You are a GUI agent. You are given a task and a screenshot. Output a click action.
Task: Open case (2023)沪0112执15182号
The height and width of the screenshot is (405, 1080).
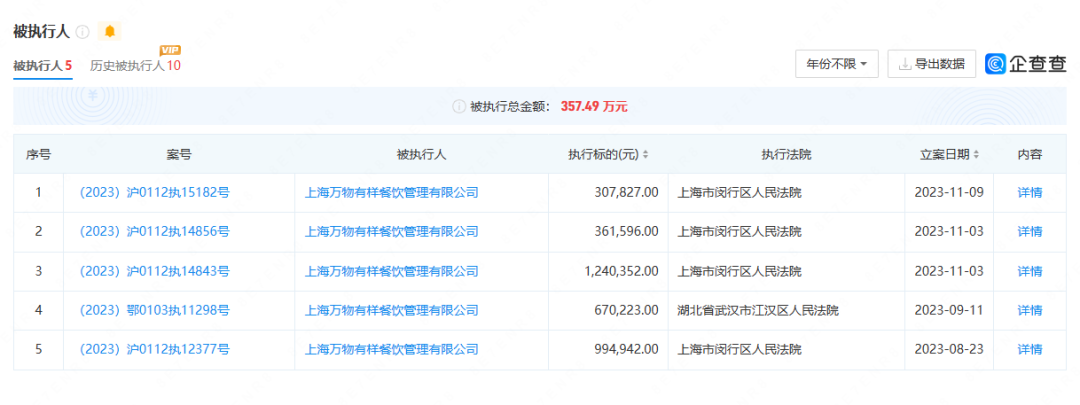tap(154, 193)
